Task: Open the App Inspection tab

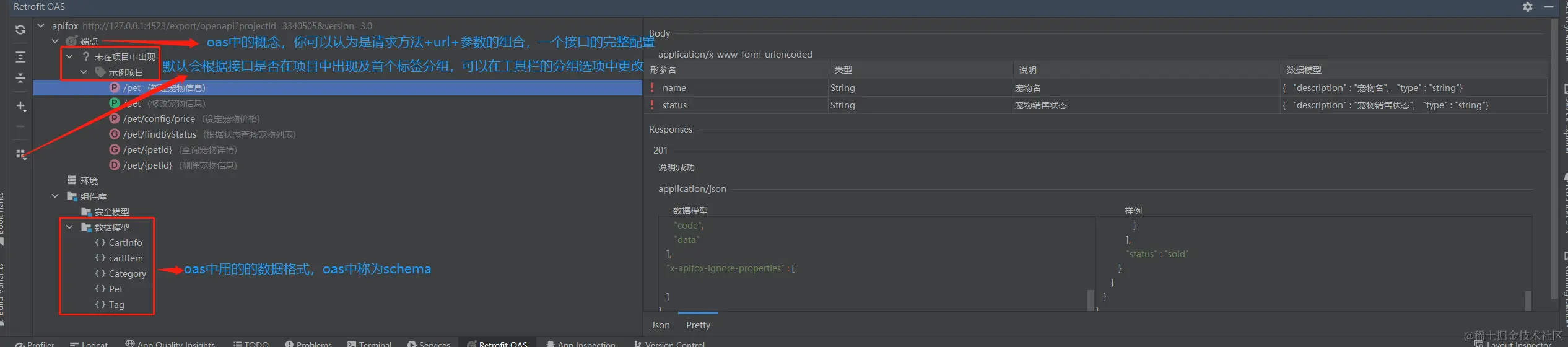Action: [x=581, y=343]
